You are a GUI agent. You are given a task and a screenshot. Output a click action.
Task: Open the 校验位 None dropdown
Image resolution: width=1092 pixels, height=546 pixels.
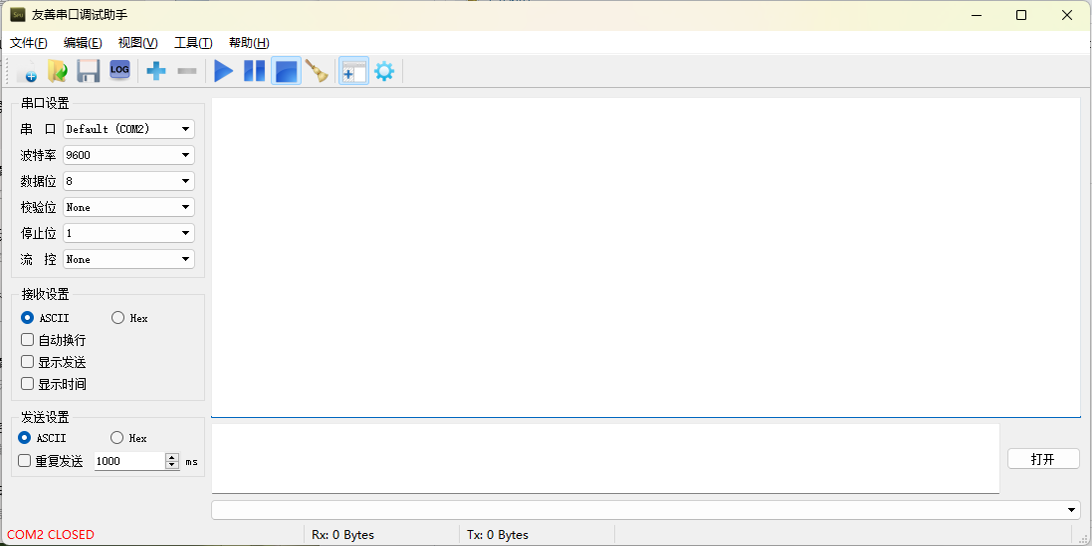coord(129,207)
